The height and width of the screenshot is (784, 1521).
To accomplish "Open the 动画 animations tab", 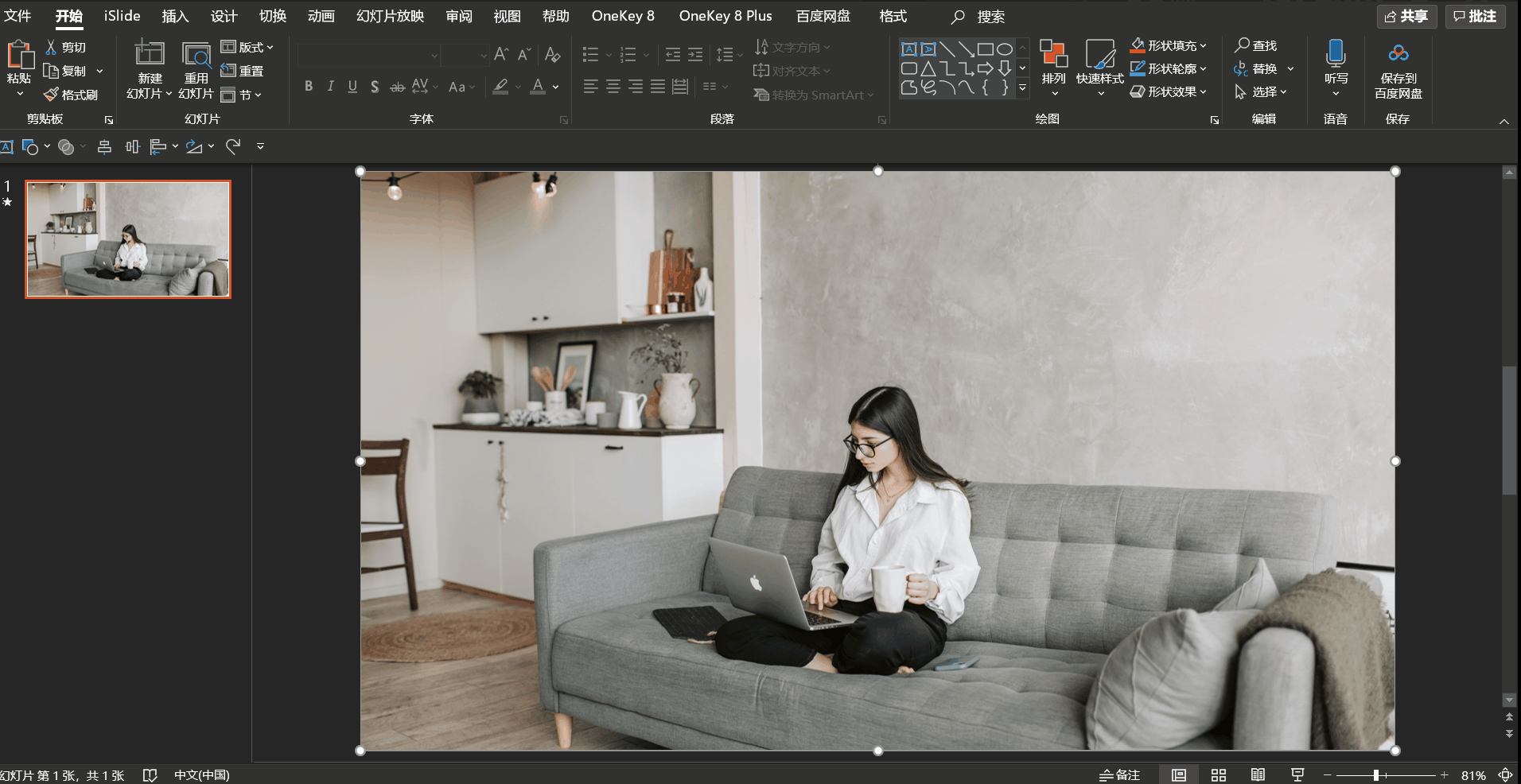I will 321,16.
